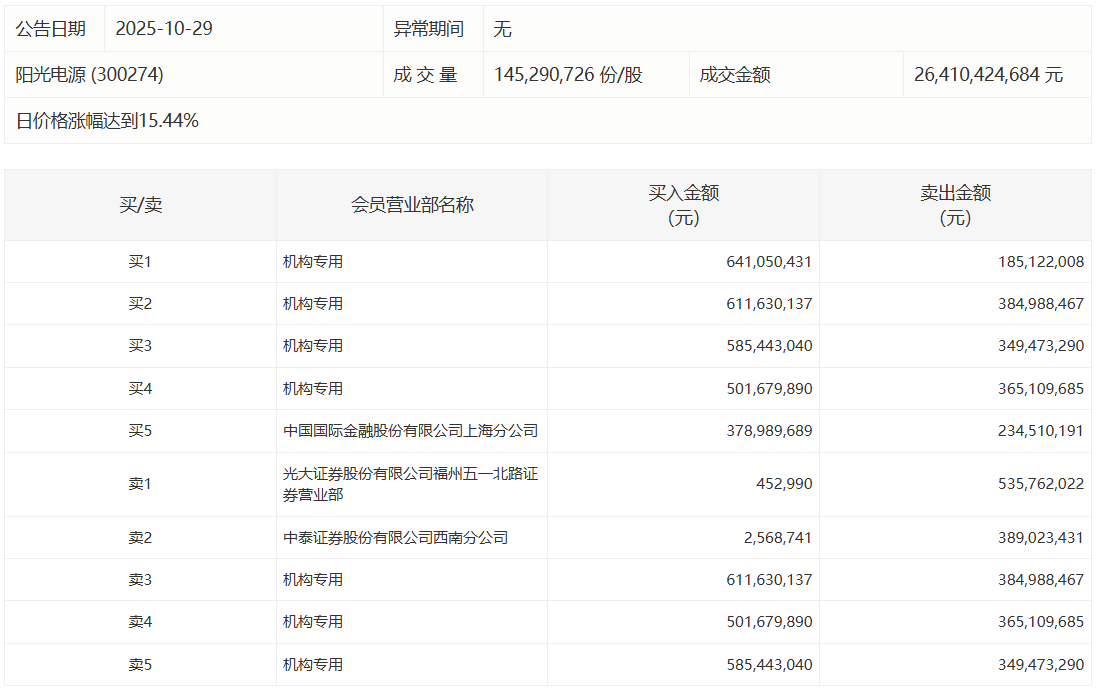1098x698 pixels.
Task: Click the buy amount 641,050,431
Action: [x=769, y=262]
